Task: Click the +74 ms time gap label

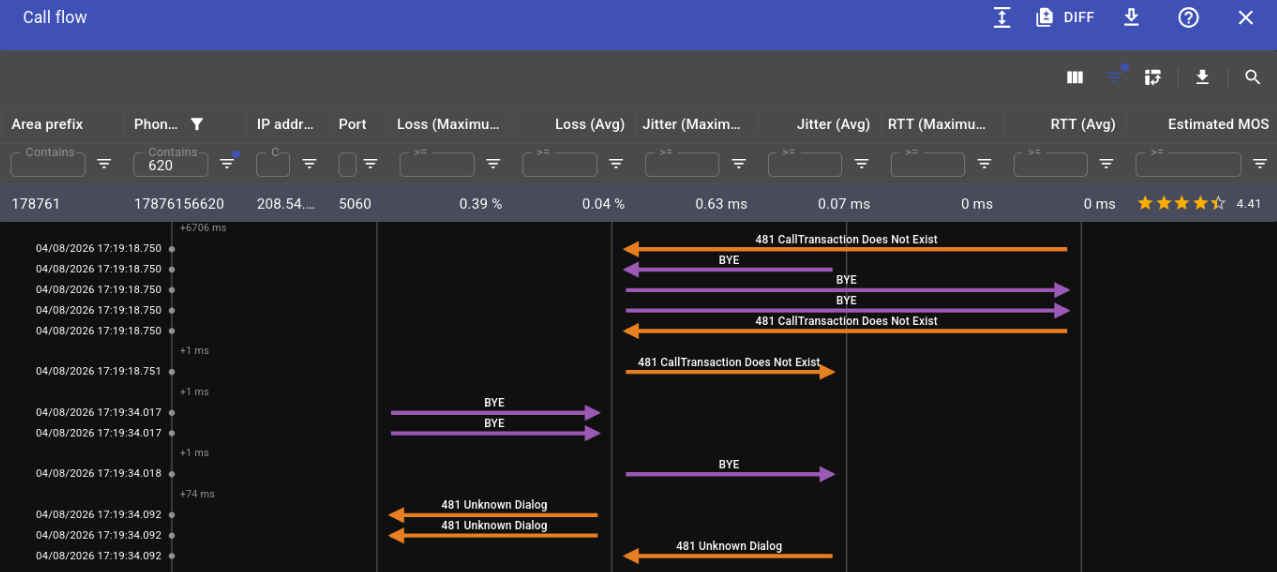Action: coord(197,494)
